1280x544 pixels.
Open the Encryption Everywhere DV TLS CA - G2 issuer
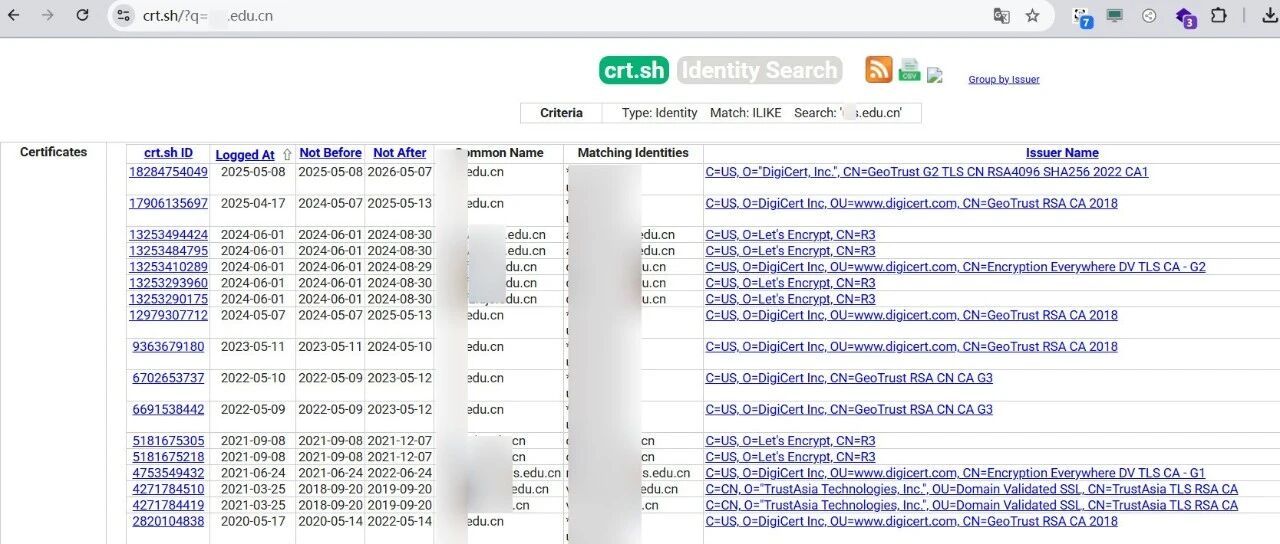coord(955,267)
